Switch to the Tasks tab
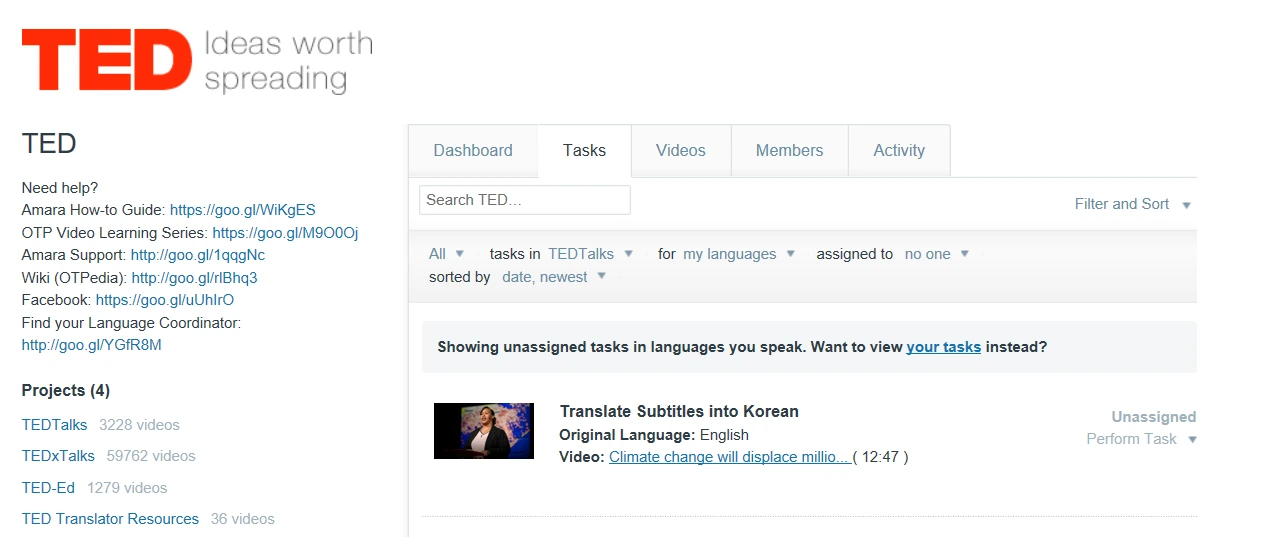The image size is (1264, 537). (x=584, y=150)
